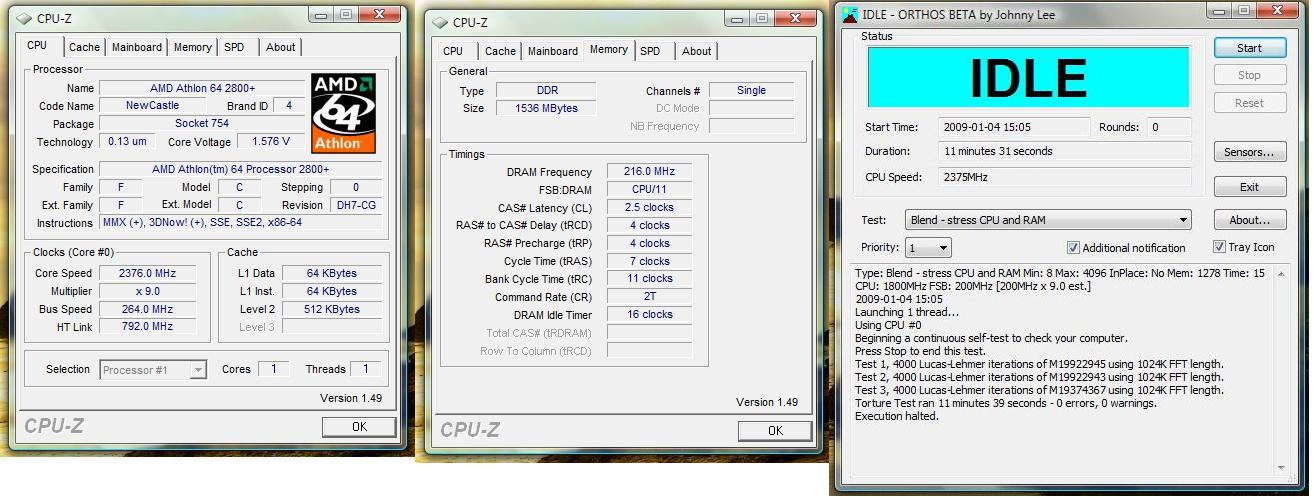Click the Package value Socket 754
The width and height of the screenshot is (1314, 498).
coord(202,124)
